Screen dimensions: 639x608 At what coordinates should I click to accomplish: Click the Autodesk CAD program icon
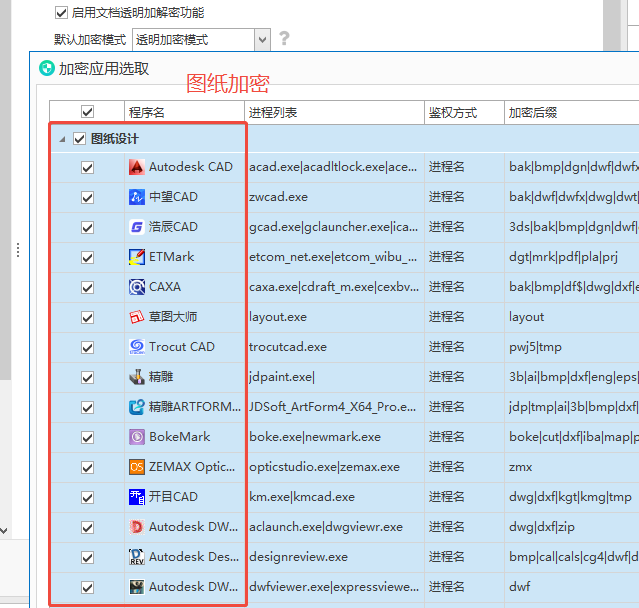pos(137,167)
